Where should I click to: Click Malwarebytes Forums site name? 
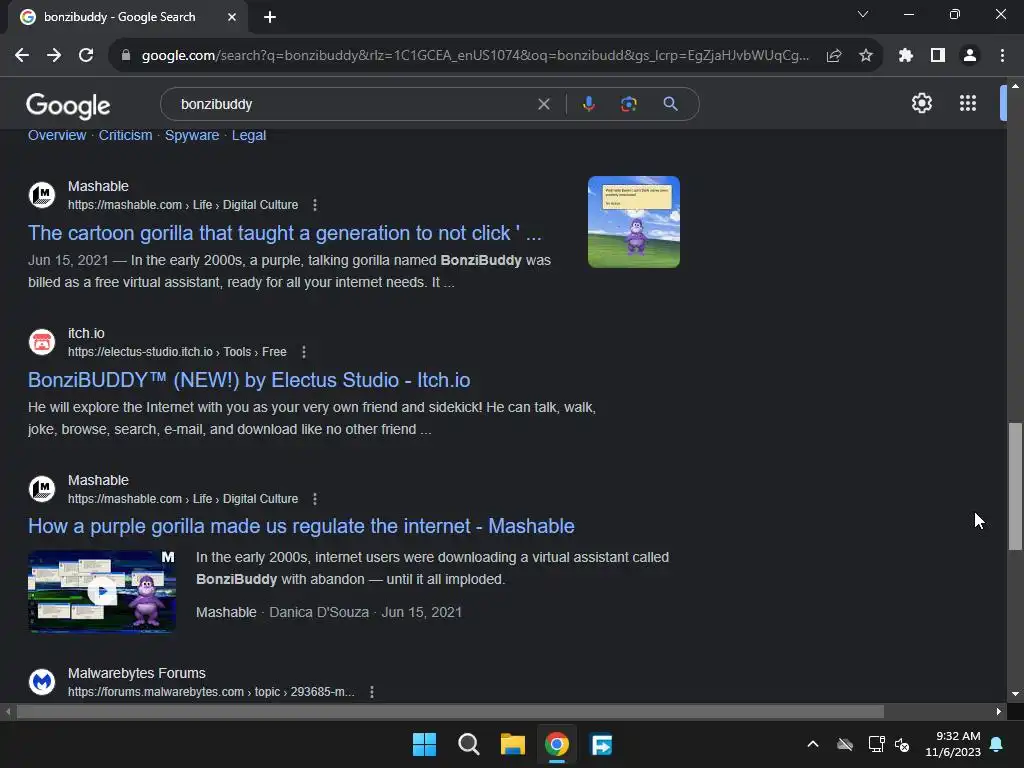pyautogui.click(x=136, y=673)
